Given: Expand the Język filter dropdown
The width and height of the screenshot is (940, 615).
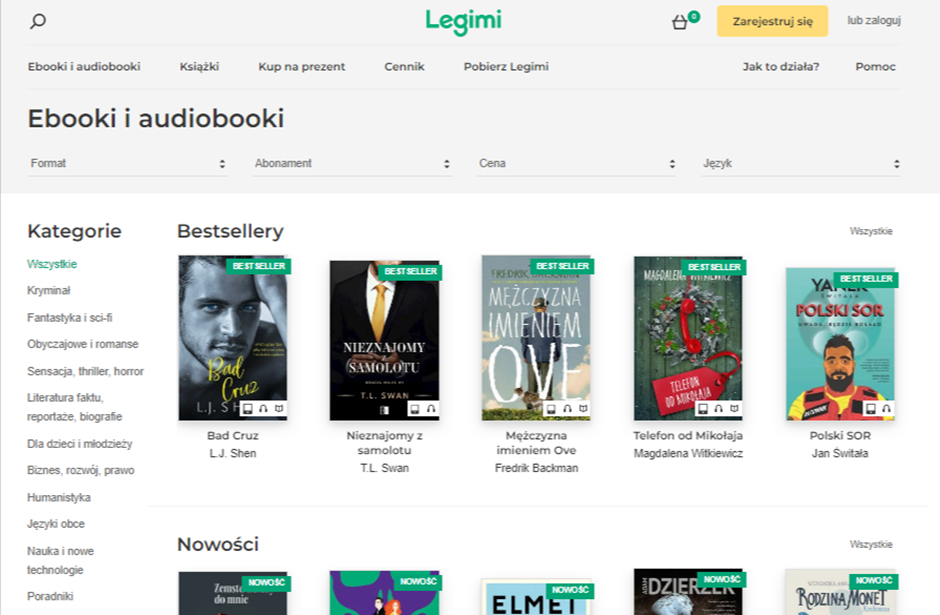Looking at the screenshot, I should pos(801,164).
